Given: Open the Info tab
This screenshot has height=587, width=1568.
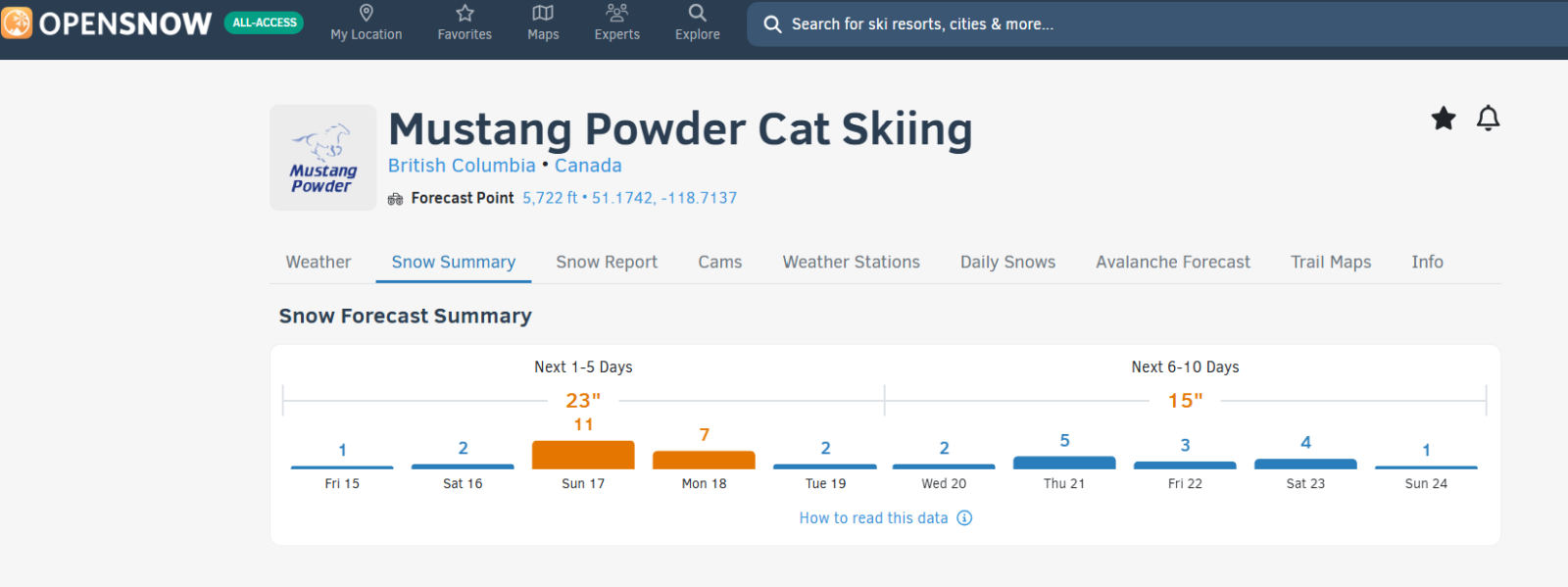Looking at the screenshot, I should (1427, 262).
